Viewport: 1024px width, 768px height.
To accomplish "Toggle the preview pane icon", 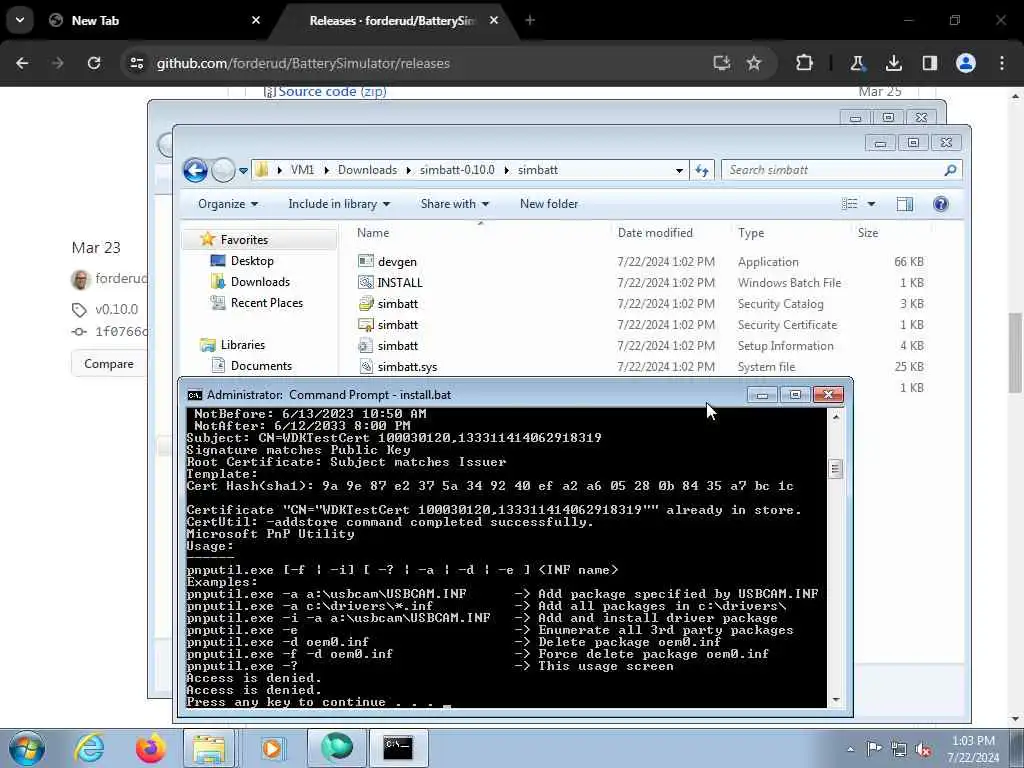I will (x=904, y=204).
